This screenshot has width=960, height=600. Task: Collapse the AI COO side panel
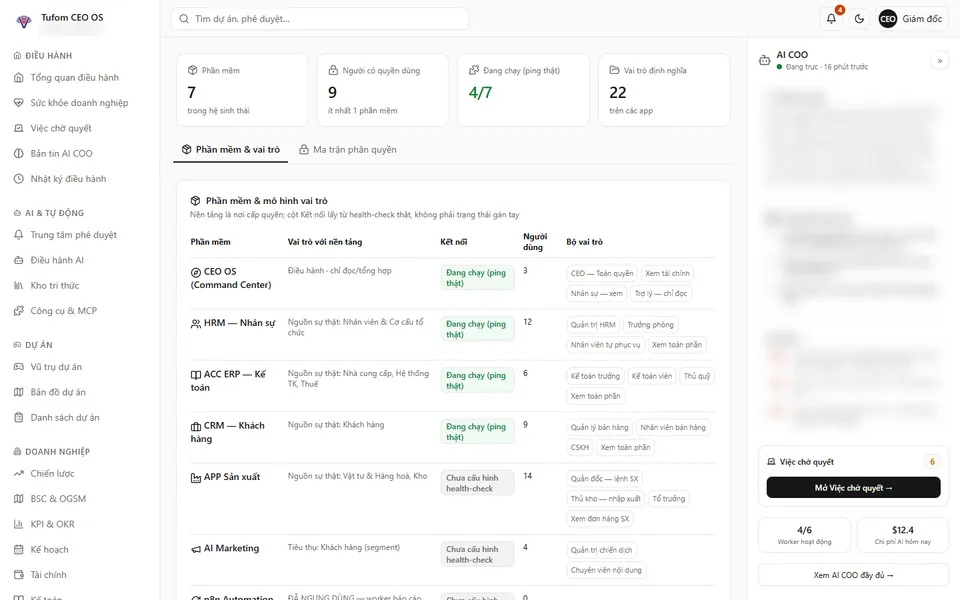pyautogui.click(x=940, y=61)
